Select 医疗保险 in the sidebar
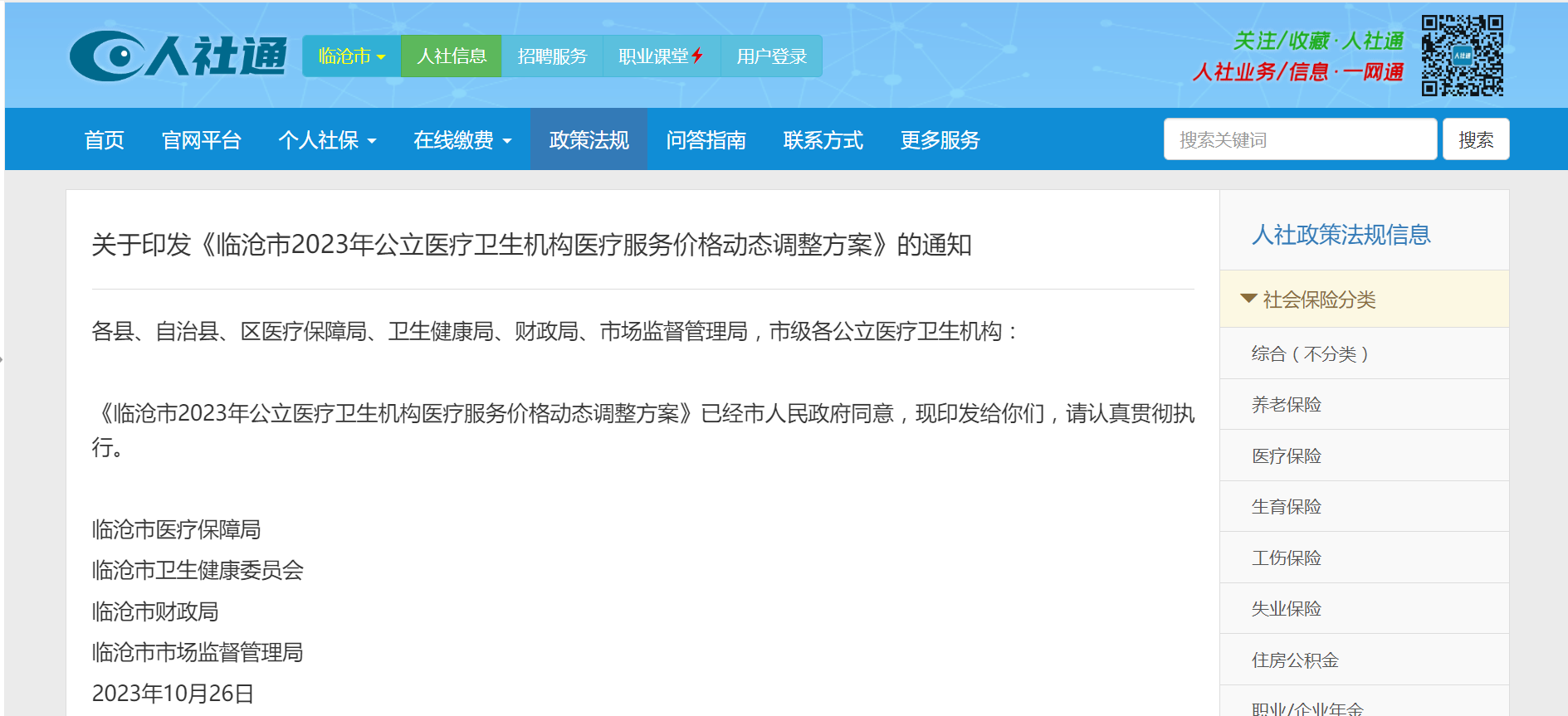The image size is (1568, 716). tap(1286, 455)
